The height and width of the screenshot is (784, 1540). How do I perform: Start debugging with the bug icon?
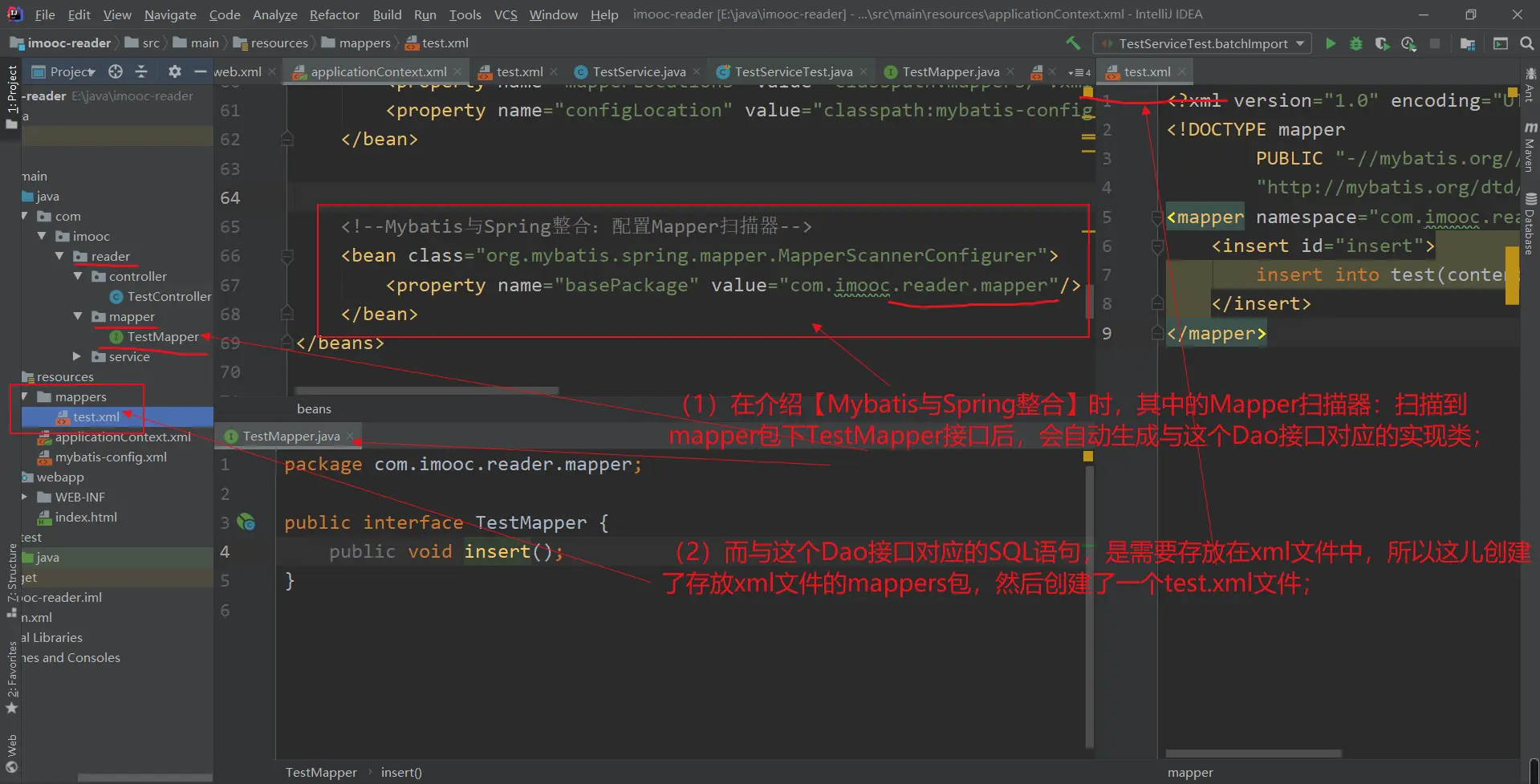(x=1356, y=43)
